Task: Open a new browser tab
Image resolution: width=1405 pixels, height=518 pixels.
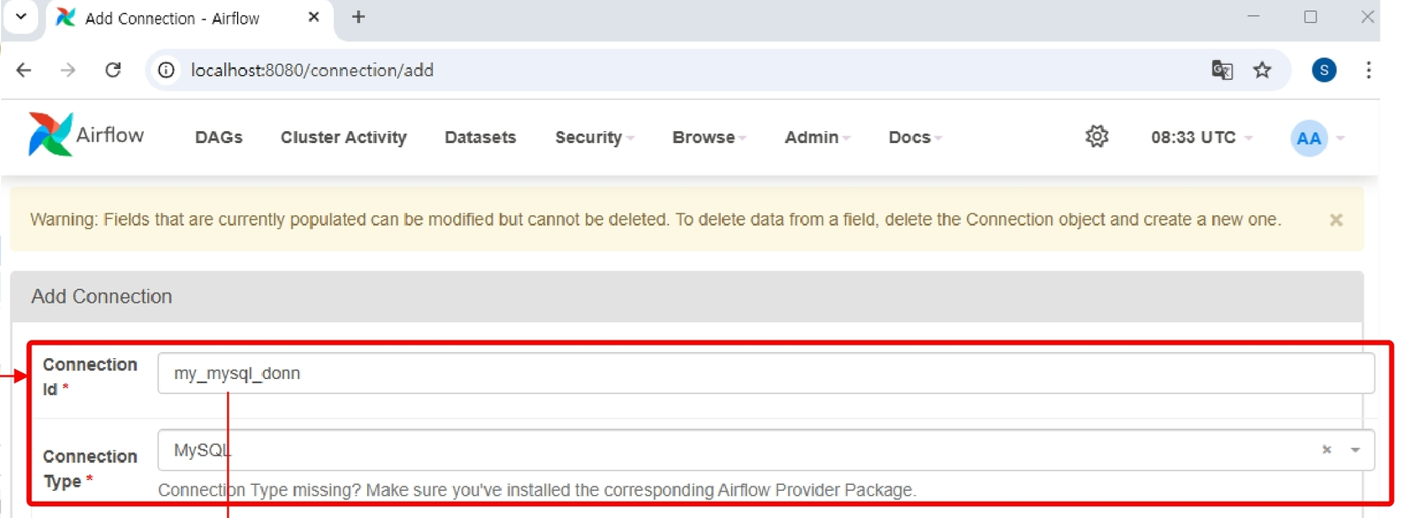Action: pos(358,17)
